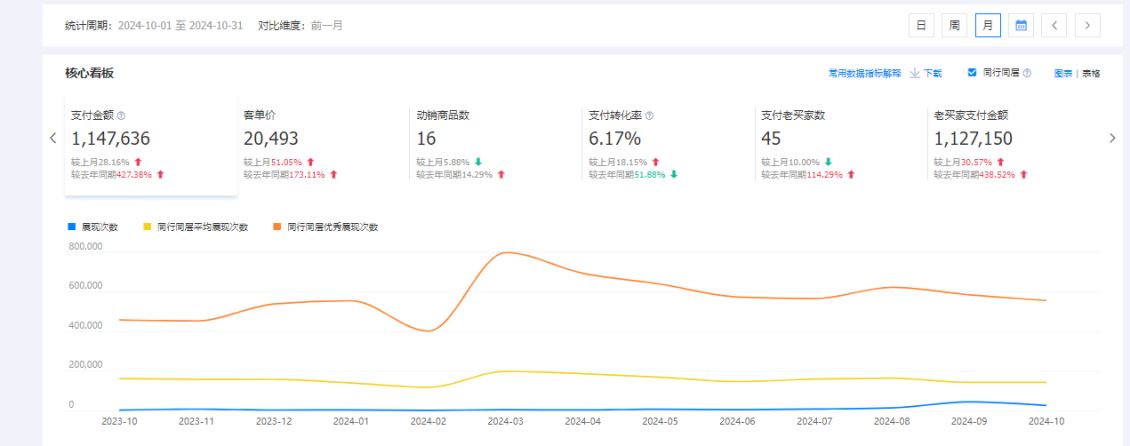1130x446 pixels.
Task: Open 常用数据指标解释 link
Action: pos(864,73)
